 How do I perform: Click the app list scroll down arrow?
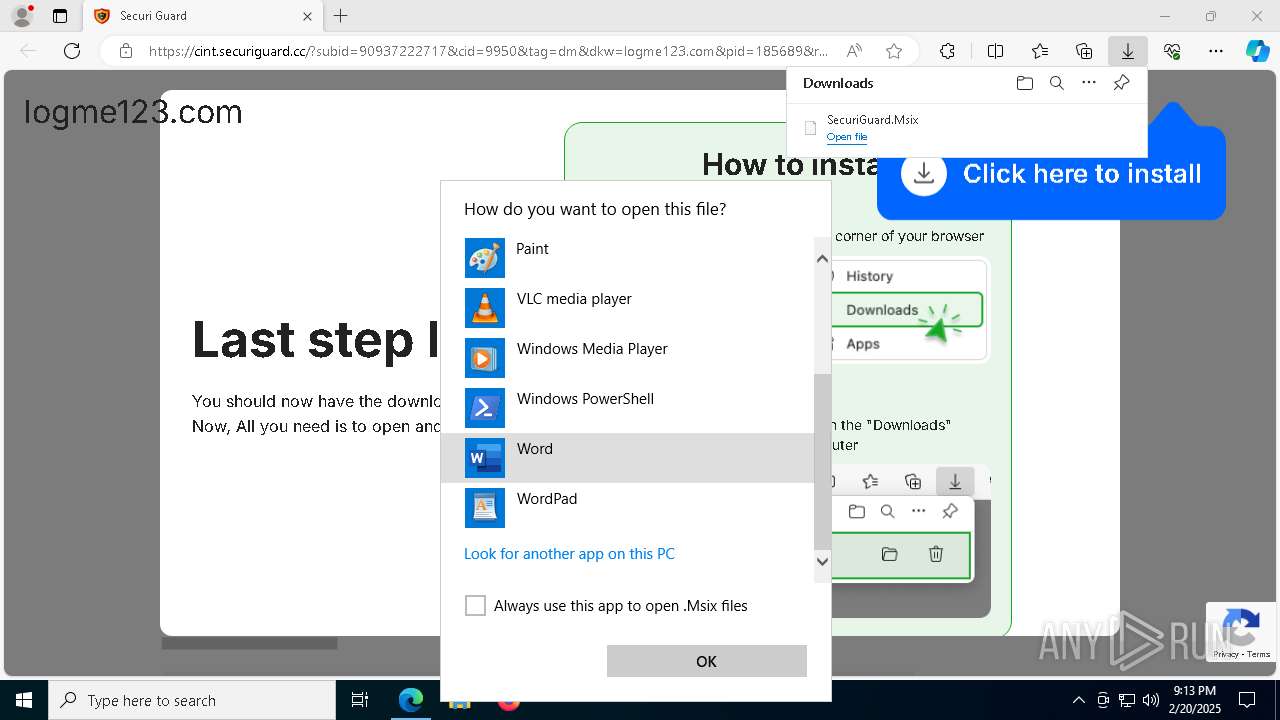click(822, 561)
